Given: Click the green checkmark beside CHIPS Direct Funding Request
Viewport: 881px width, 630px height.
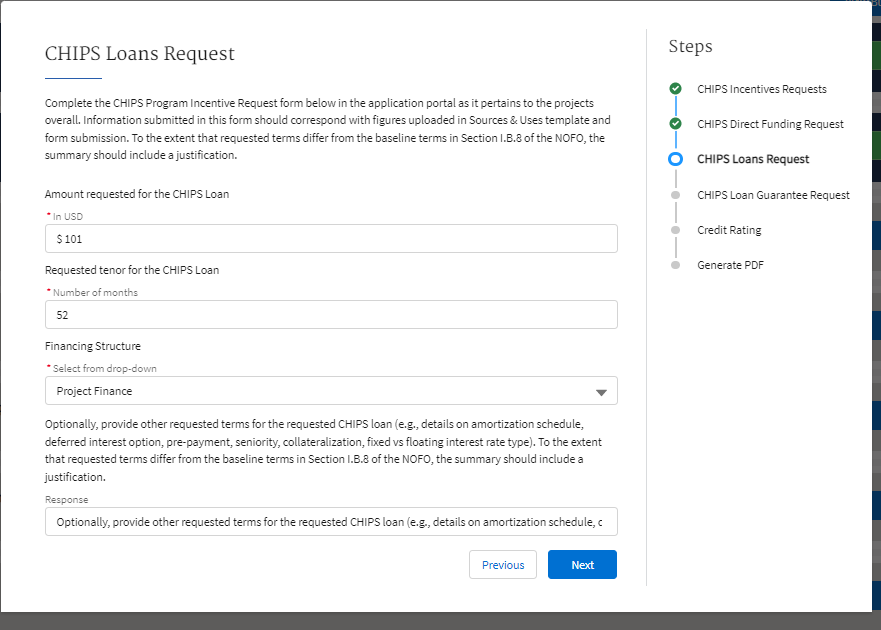Looking at the screenshot, I should (676, 124).
